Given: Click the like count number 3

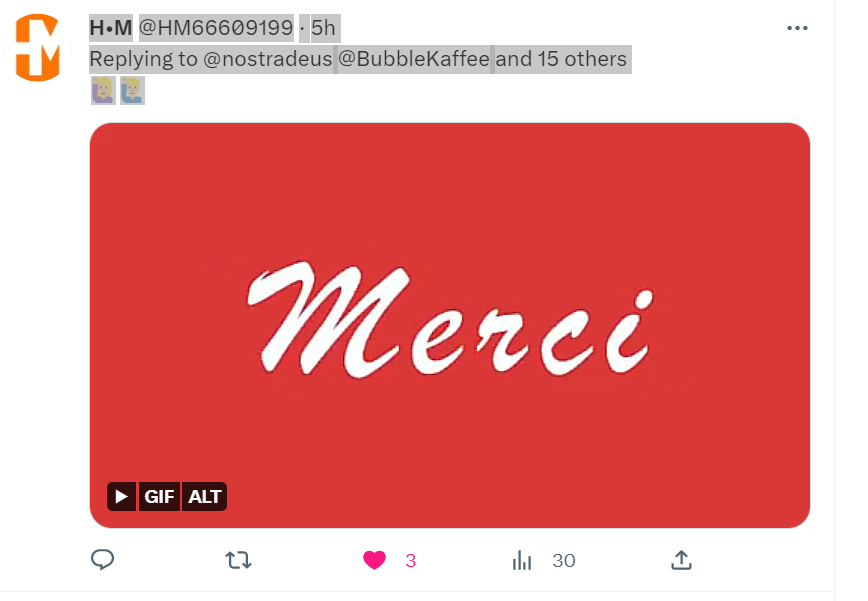Looking at the screenshot, I should coord(411,561).
